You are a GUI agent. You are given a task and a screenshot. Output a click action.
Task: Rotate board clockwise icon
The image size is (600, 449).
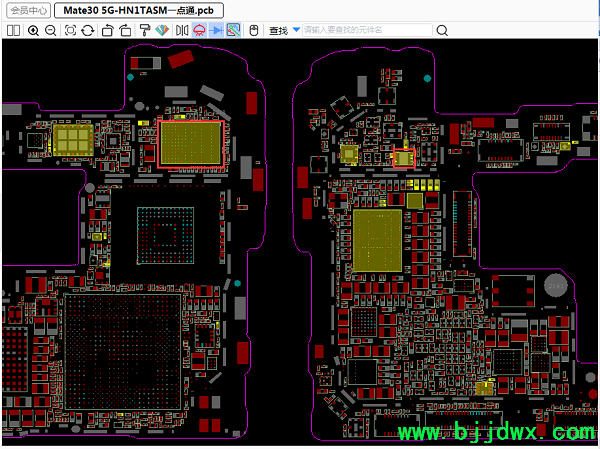[x=125, y=30]
